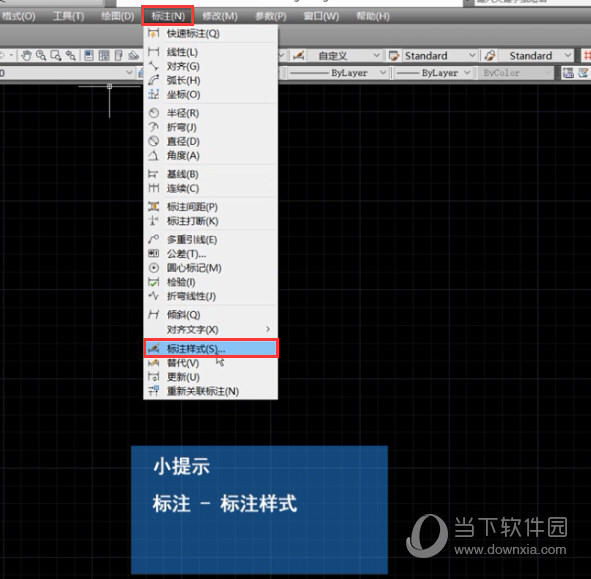Open the Properties palette toolbar icon
Image resolution: width=591 pixels, height=579 pixels.
89,56
